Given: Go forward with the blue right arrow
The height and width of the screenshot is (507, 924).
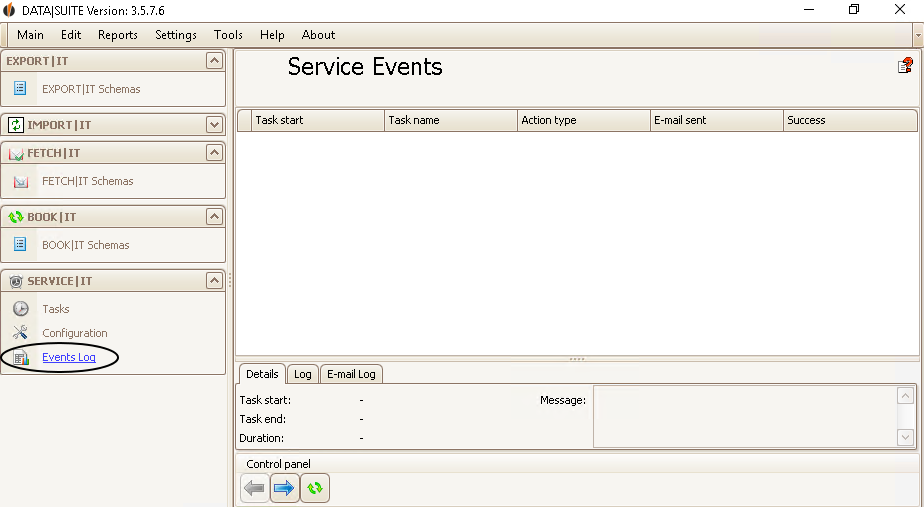Looking at the screenshot, I should click(285, 488).
